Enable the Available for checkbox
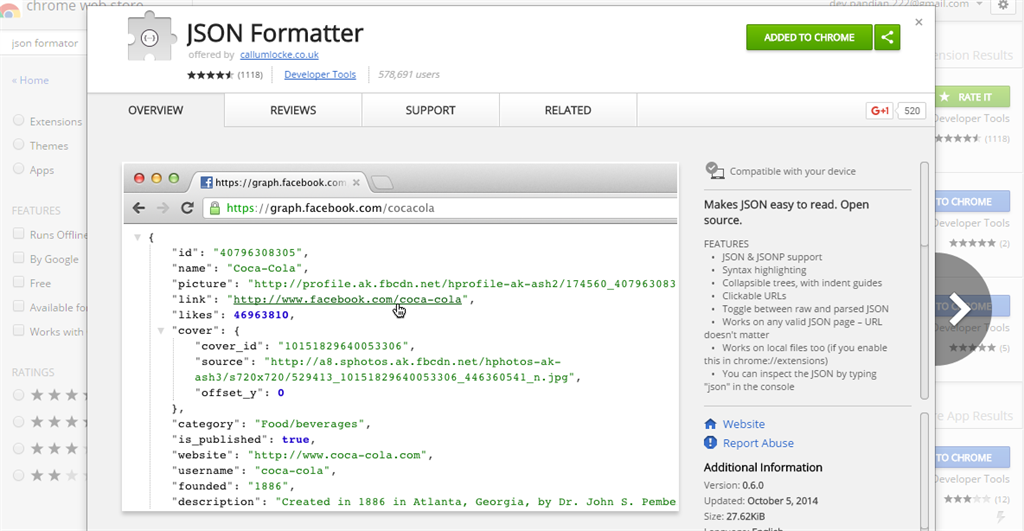This screenshot has height=531, width=1024. pyautogui.click(x=18, y=306)
